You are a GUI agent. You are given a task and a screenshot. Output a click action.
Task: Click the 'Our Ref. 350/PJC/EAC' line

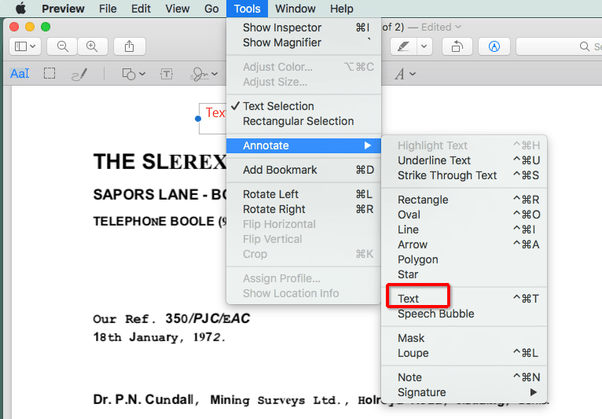pyautogui.click(x=171, y=318)
